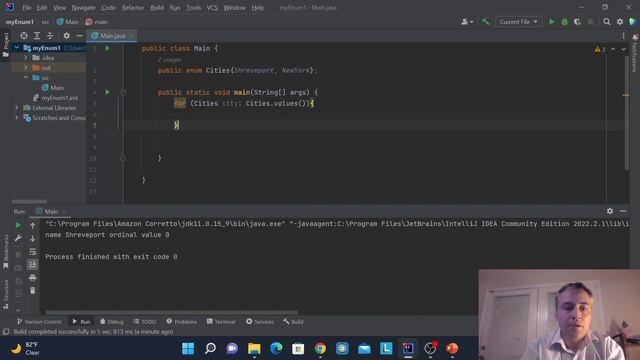Collapse the myEnum1 project root

coord(17,48)
